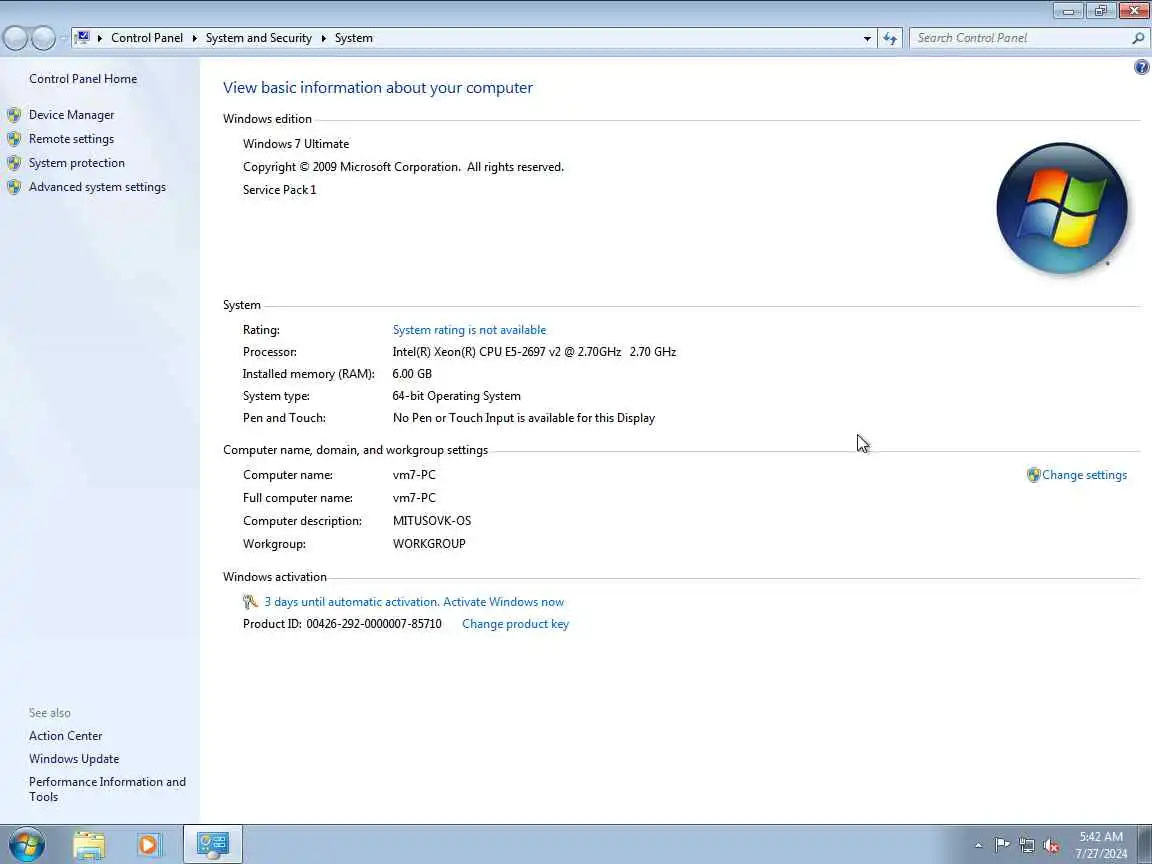Select System in the breadcrumb path

pos(353,38)
